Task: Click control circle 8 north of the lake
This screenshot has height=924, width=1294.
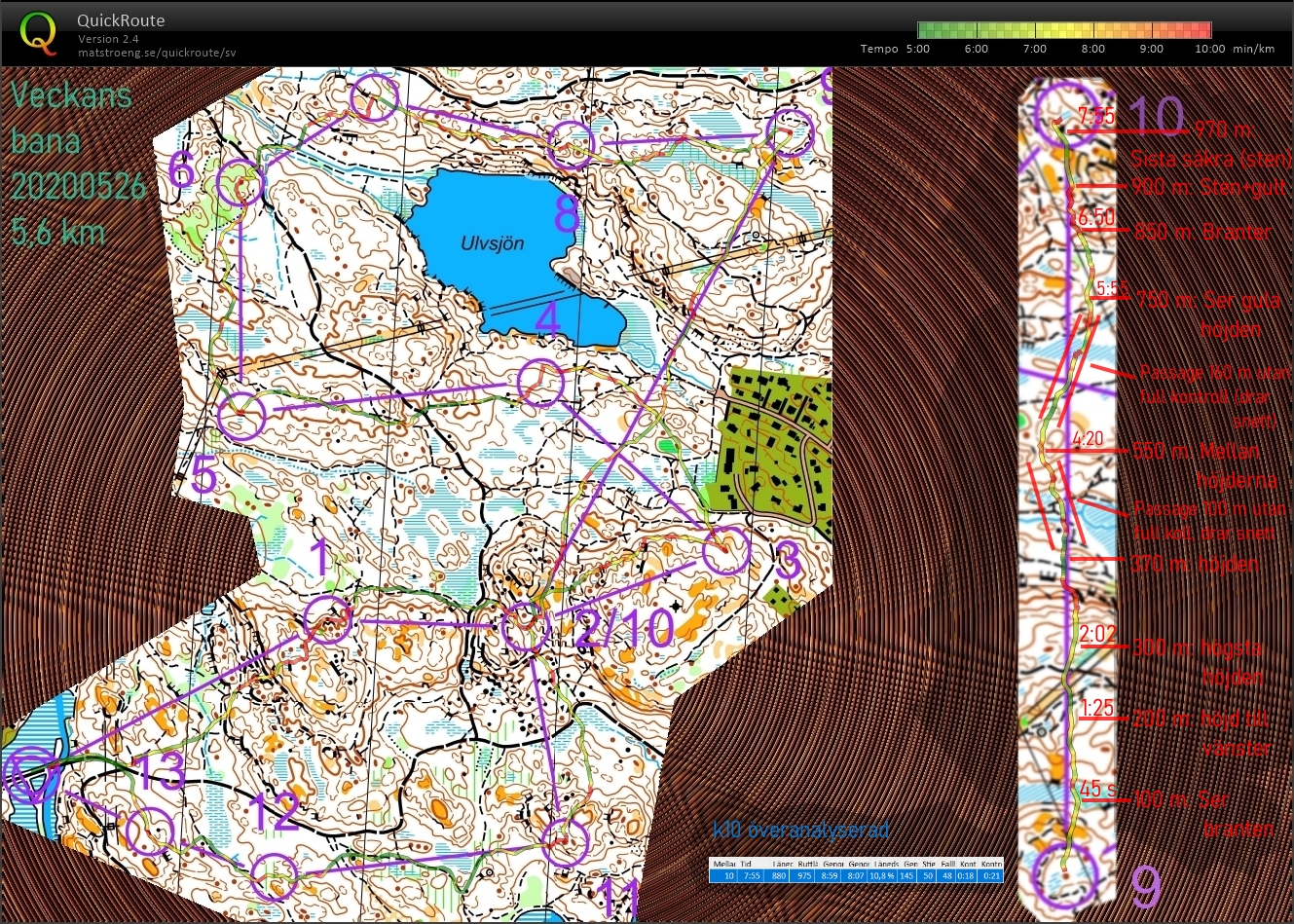Action: 571,146
